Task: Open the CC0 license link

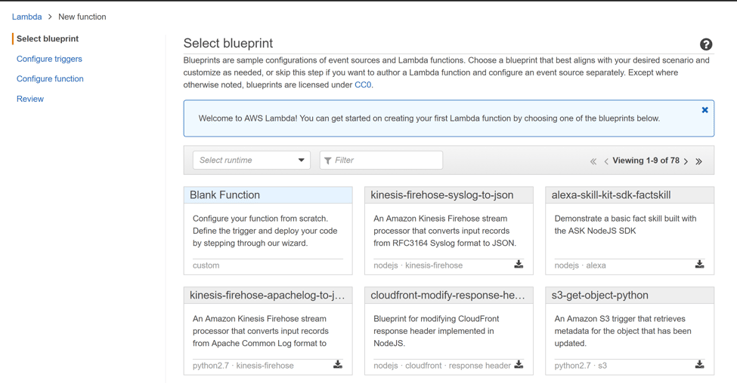Action: click(363, 85)
